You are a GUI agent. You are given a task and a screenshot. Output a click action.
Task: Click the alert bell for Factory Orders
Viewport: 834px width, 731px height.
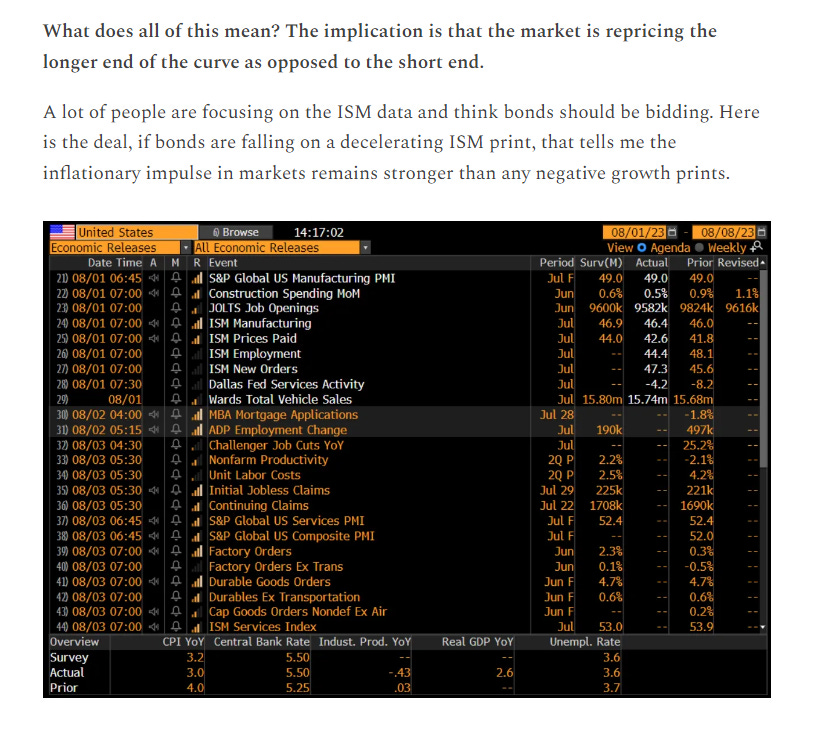(176, 551)
